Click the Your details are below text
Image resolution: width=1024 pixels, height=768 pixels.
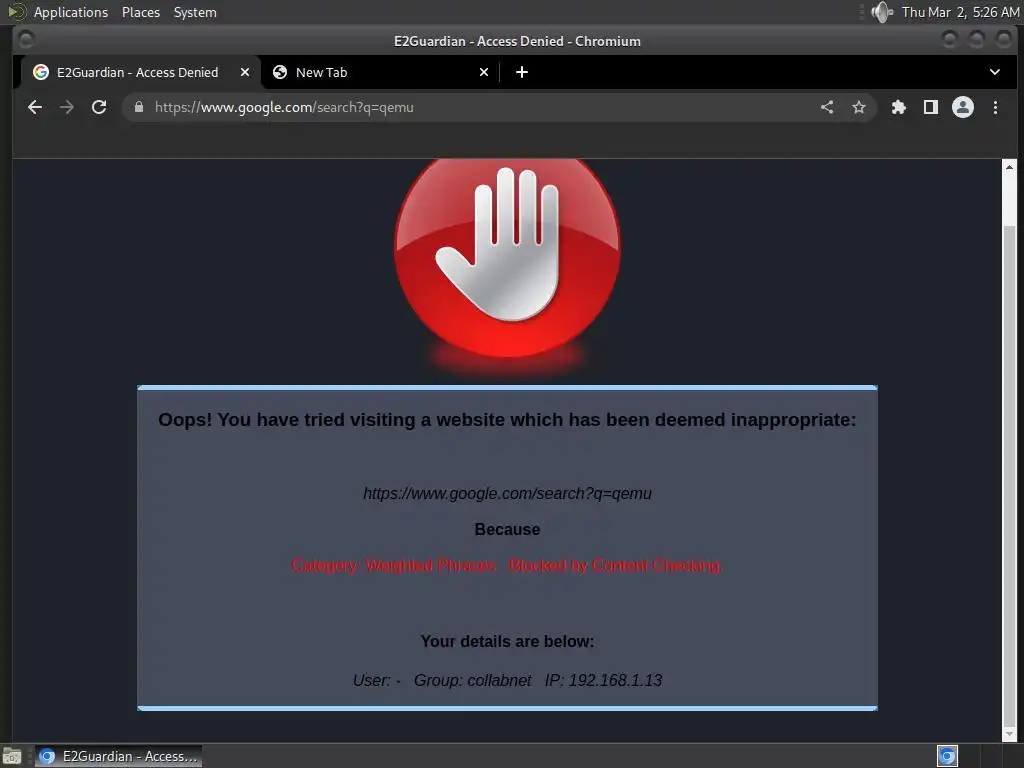(x=507, y=641)
